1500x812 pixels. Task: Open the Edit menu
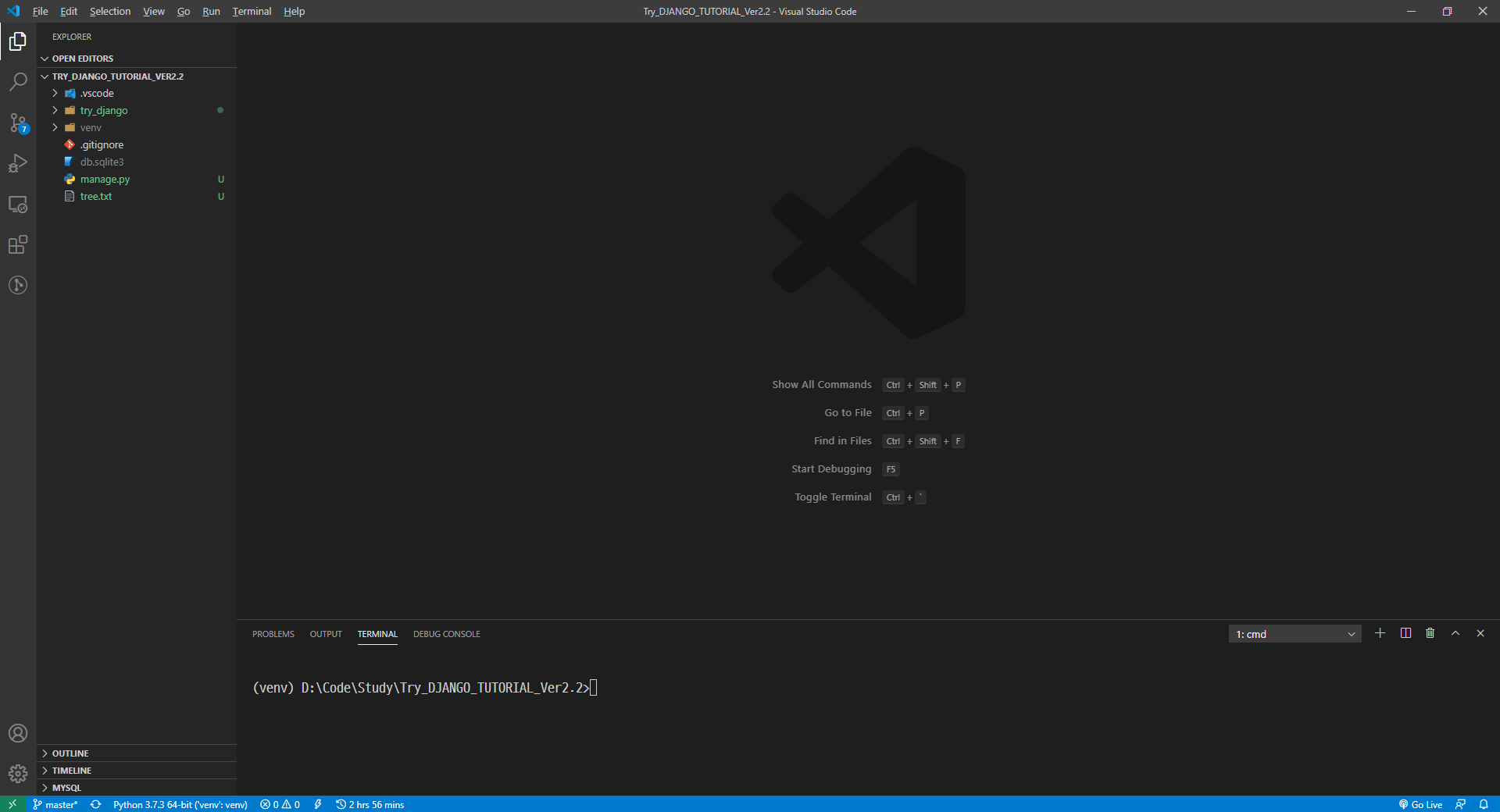[x=69, y=11]
